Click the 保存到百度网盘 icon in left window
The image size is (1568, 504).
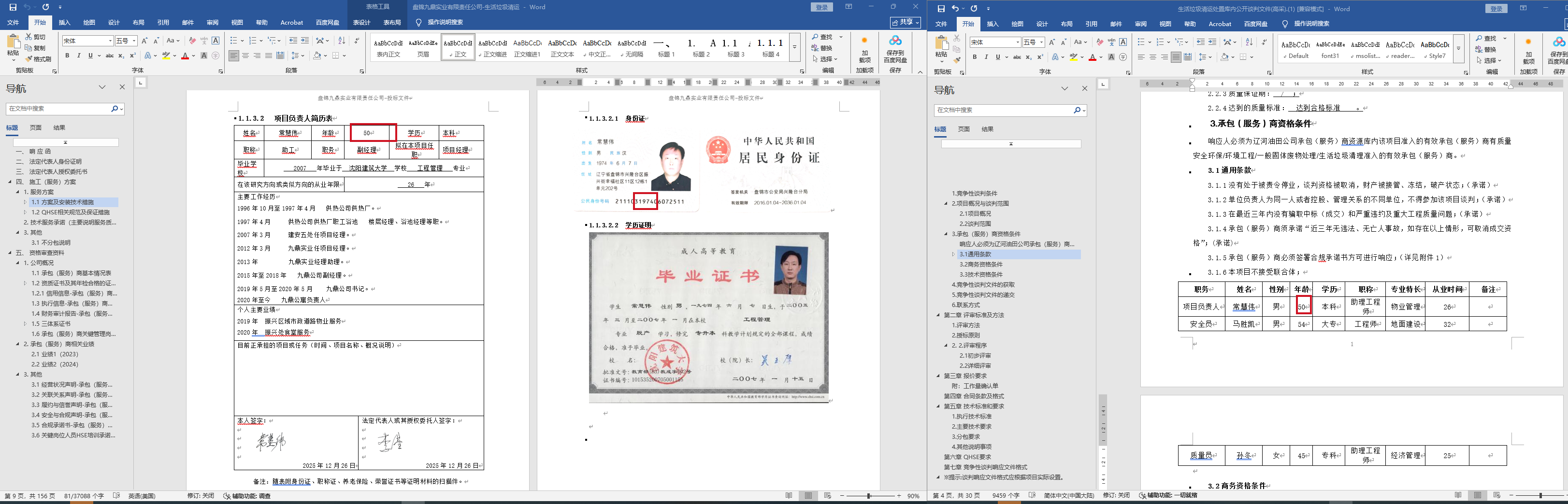(895, 50)
